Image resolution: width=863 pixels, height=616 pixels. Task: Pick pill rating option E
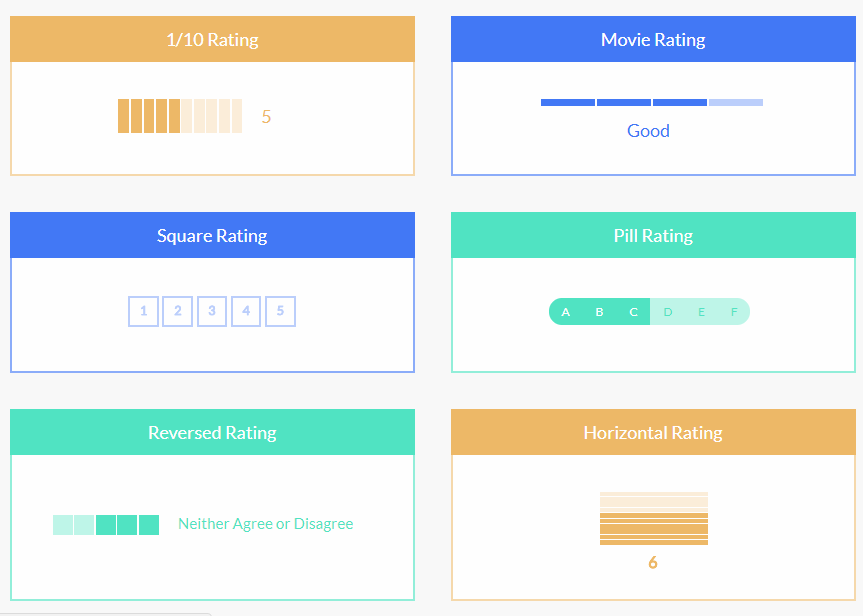701,312
